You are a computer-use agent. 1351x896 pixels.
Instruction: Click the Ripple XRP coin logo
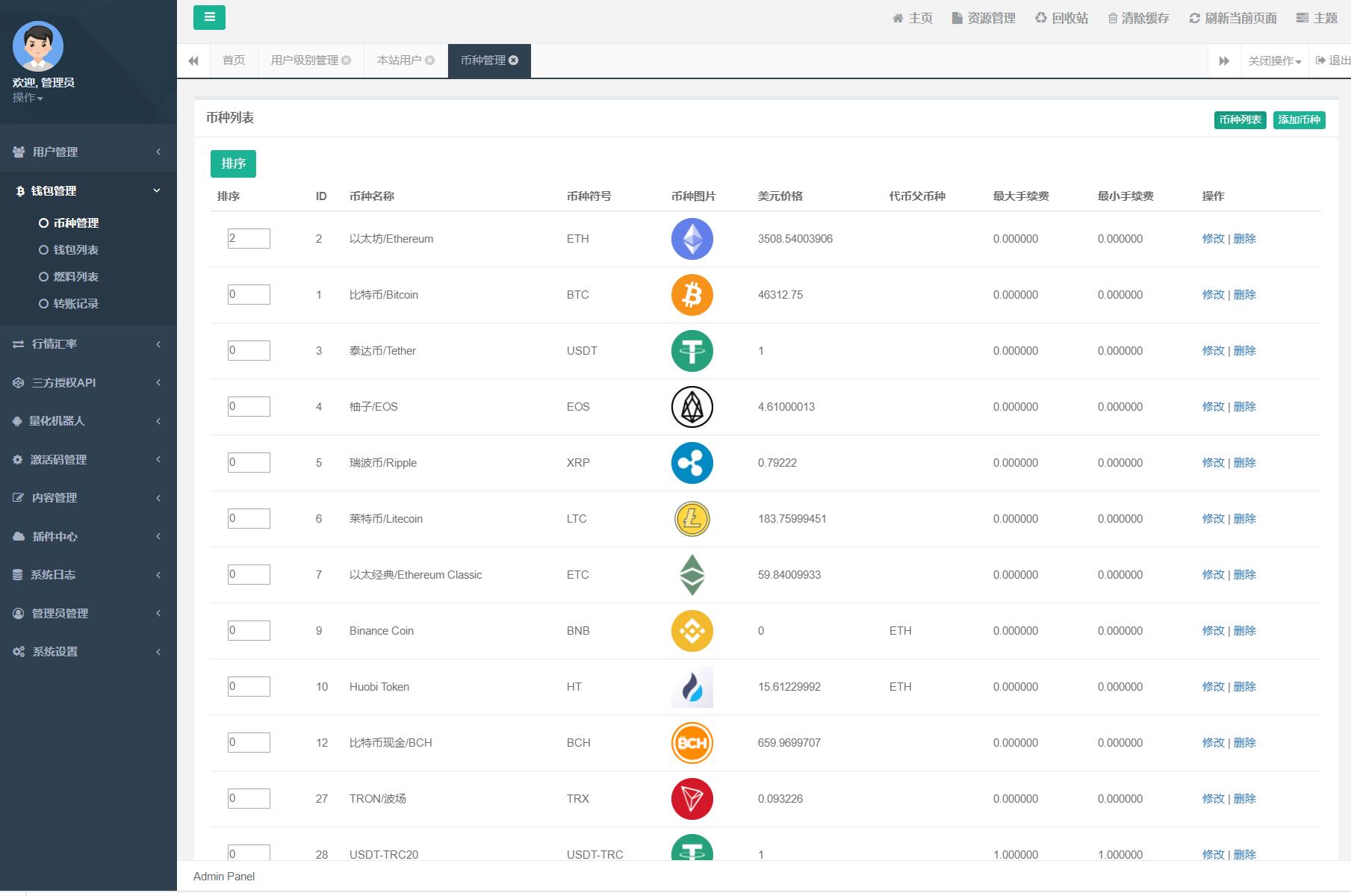[x=692, y=463]
